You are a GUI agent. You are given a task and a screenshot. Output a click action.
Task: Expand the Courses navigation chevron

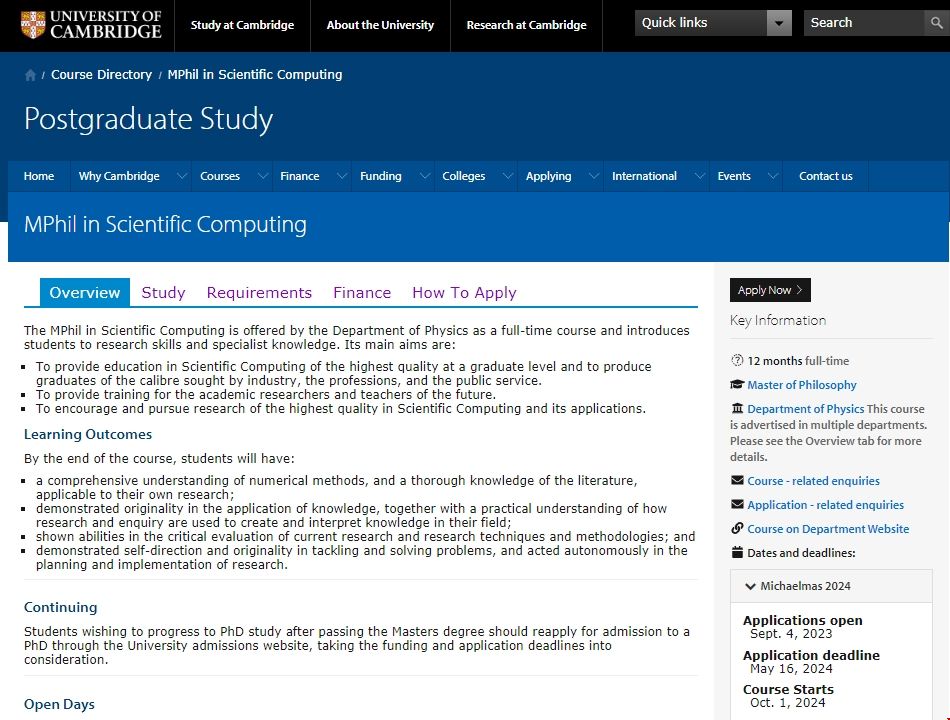[x=262, y=176]
